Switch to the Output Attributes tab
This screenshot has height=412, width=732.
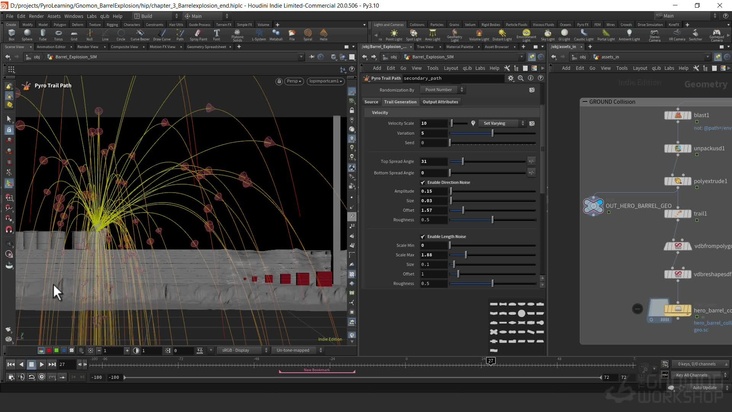[x=440, y=102]
